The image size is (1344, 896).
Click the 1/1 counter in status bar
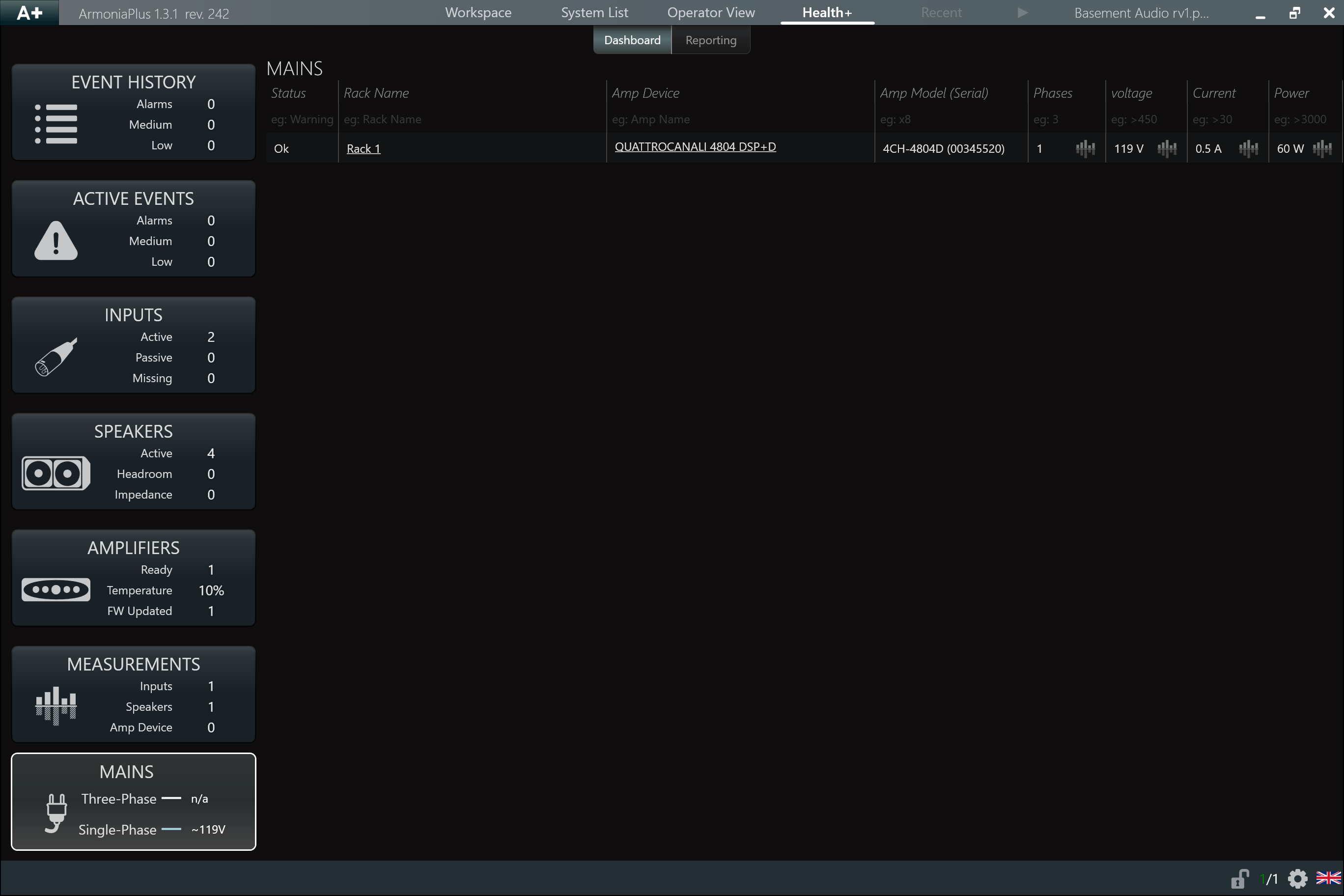1268,879
